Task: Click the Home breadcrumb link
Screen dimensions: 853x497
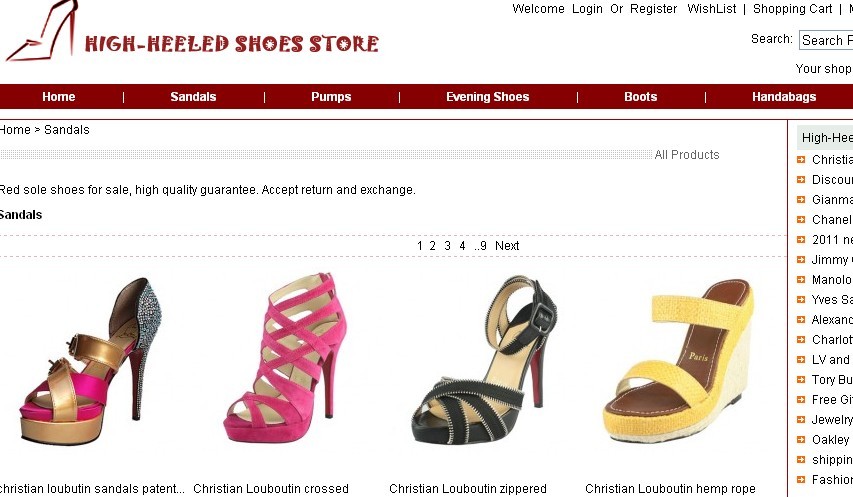Action: pyautogui.click(x=15, y=130)
